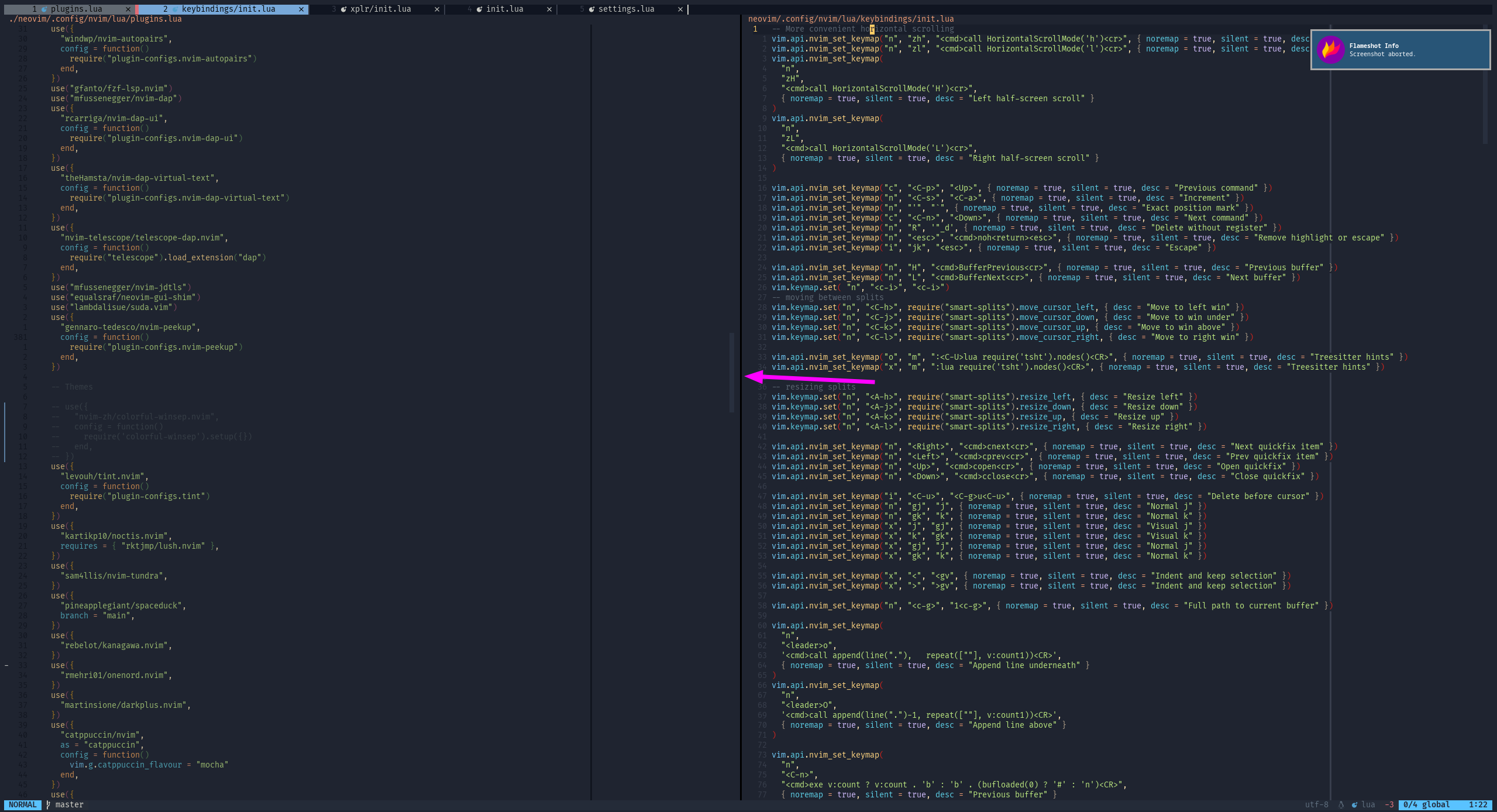The image size is (1497, 812).
Task: Close the settings.lua tab
Action: point(680,9)
